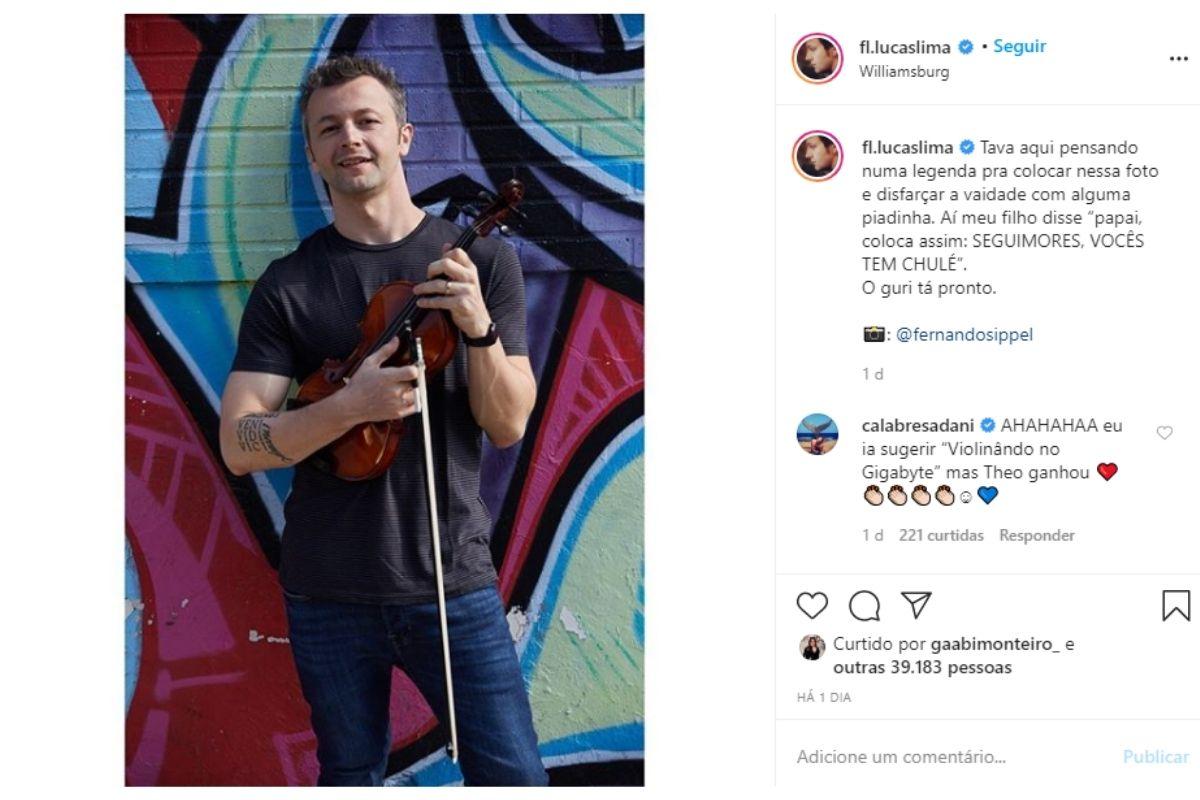View gaabimonteiro_ small liker avatar
The height and width of the screenshot is (800, 1200).
point(811,647)
